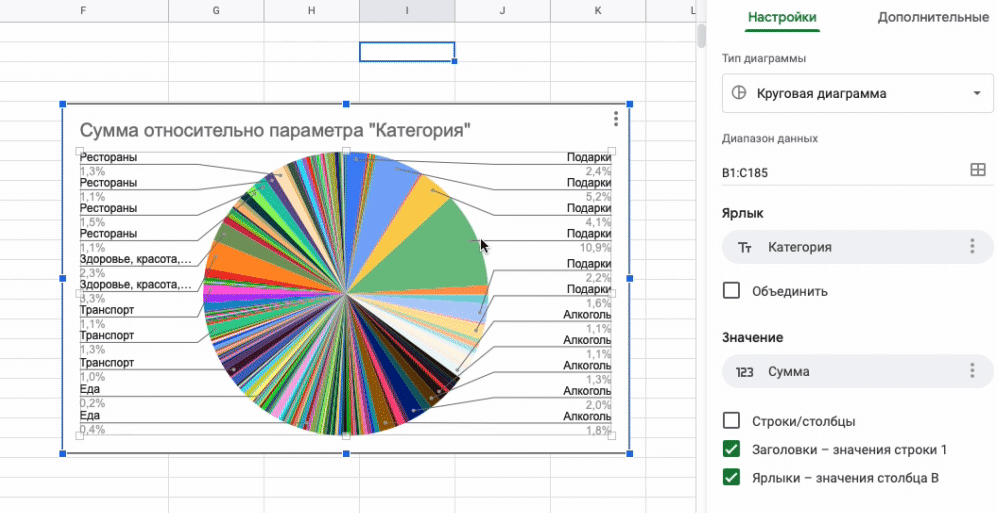Screen dimensions: 997x513
Task: Click the Алкоголь 1,8% data label
Action: tap(587, 423)
